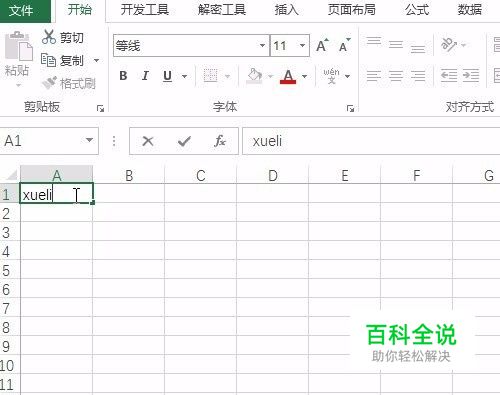
Task: Expand borders dropdown arrow
Action: 227,76
